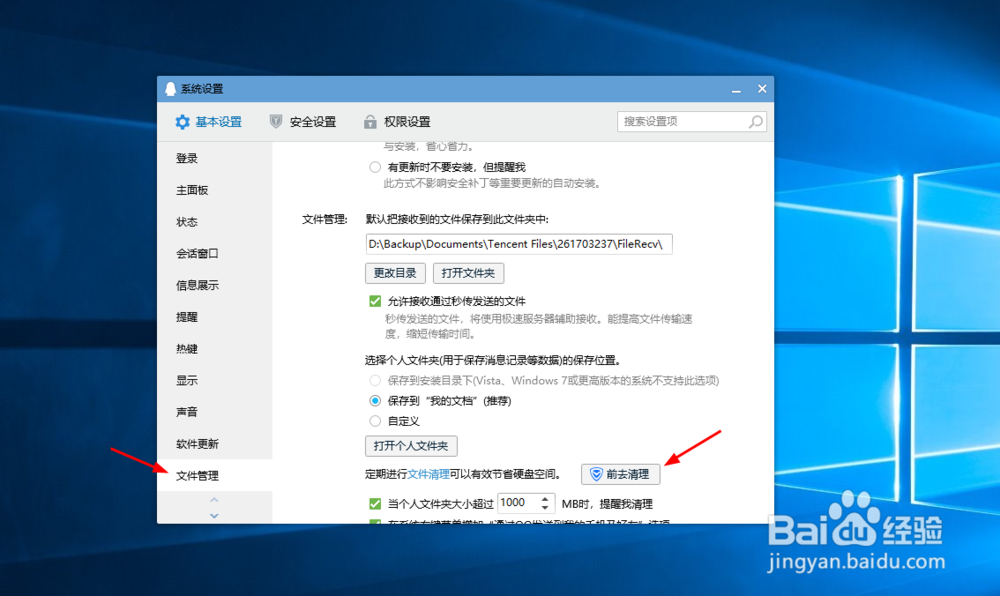Select 主面板 in the sidebar

(215, 190)
